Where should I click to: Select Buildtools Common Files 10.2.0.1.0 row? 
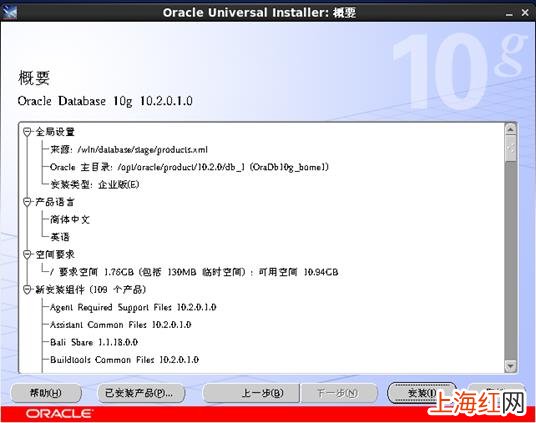coord(124,360)
